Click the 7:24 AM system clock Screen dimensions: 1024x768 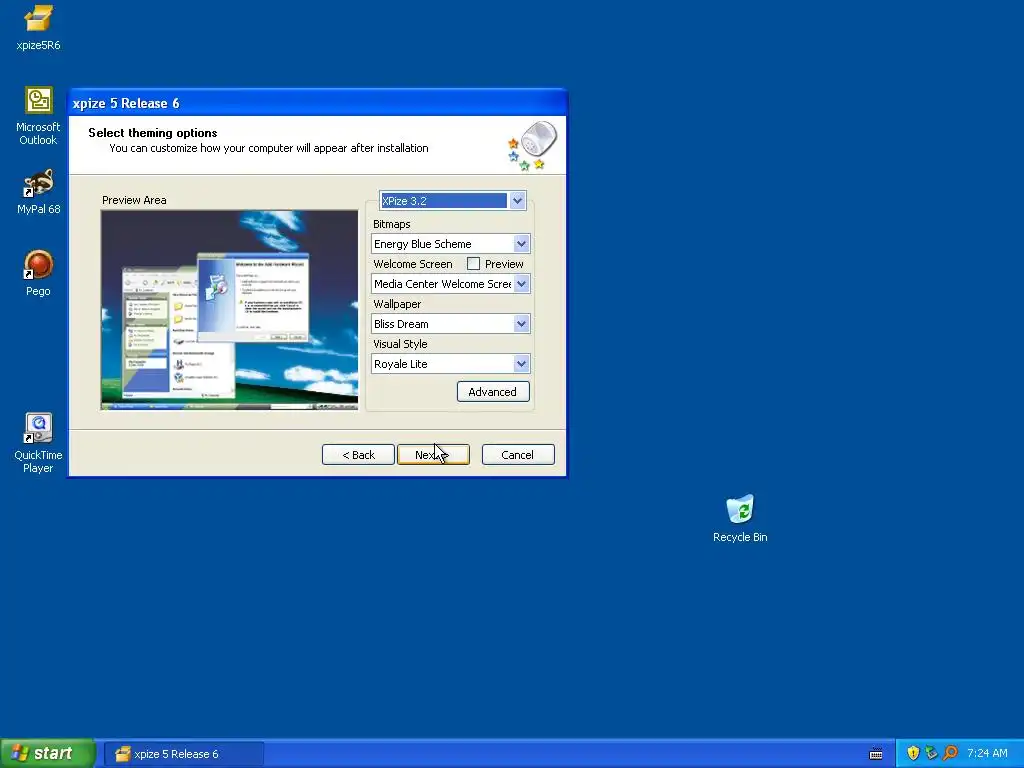click(987, 753)
